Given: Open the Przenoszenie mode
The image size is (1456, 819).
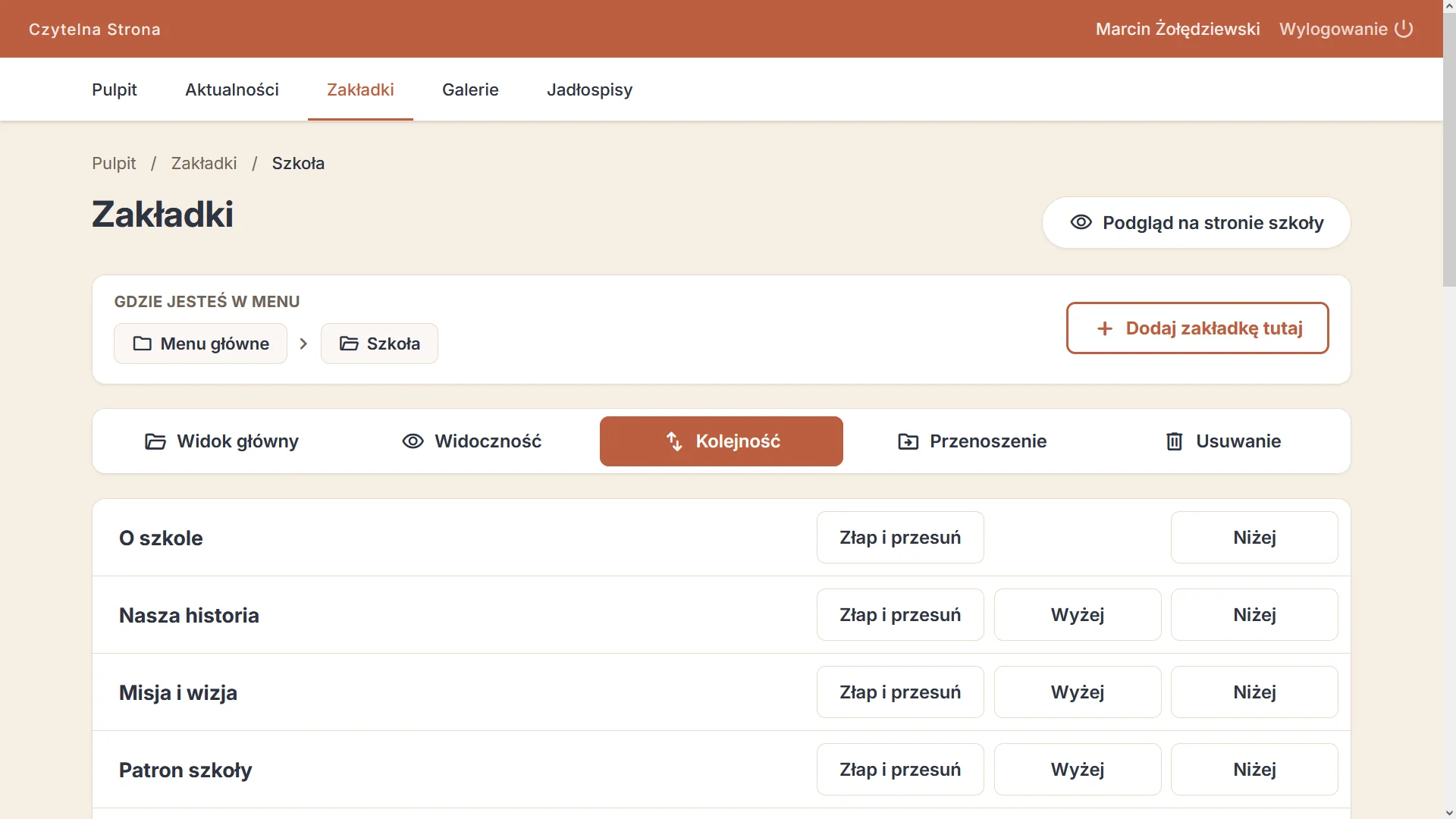Looking at the screenshot, I should pos(971,441).
